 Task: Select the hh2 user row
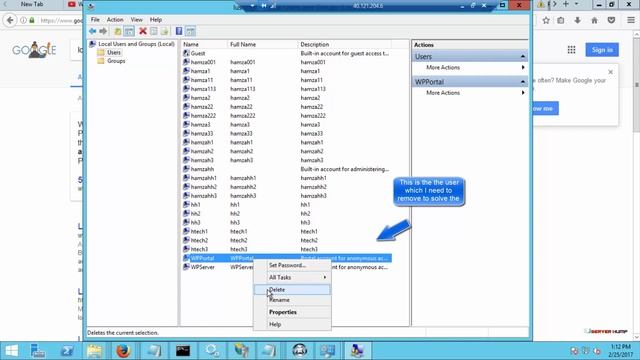click(x=286, y=213)
